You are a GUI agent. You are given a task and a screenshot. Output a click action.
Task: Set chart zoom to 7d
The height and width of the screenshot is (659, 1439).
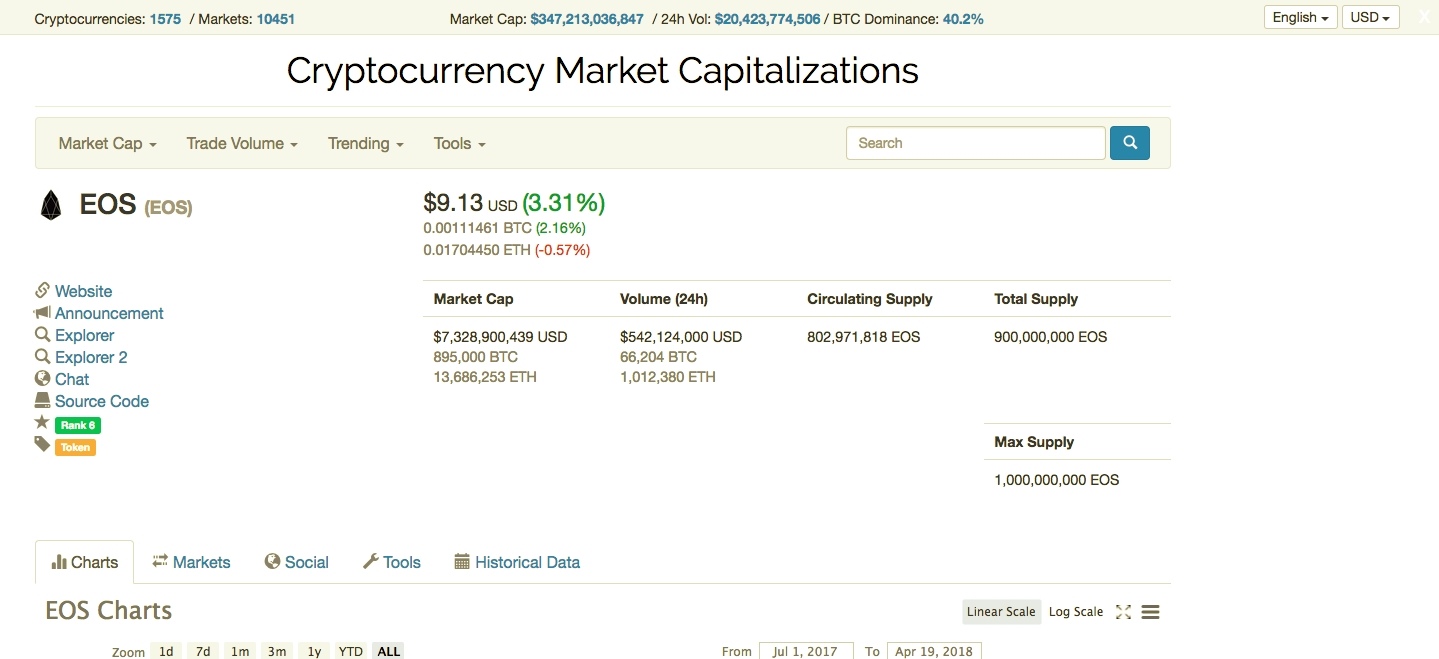point(203,651)
